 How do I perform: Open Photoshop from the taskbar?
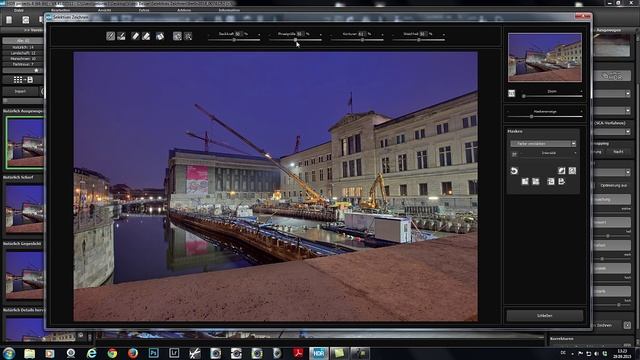pyautogui.click(x=153, y=353)
